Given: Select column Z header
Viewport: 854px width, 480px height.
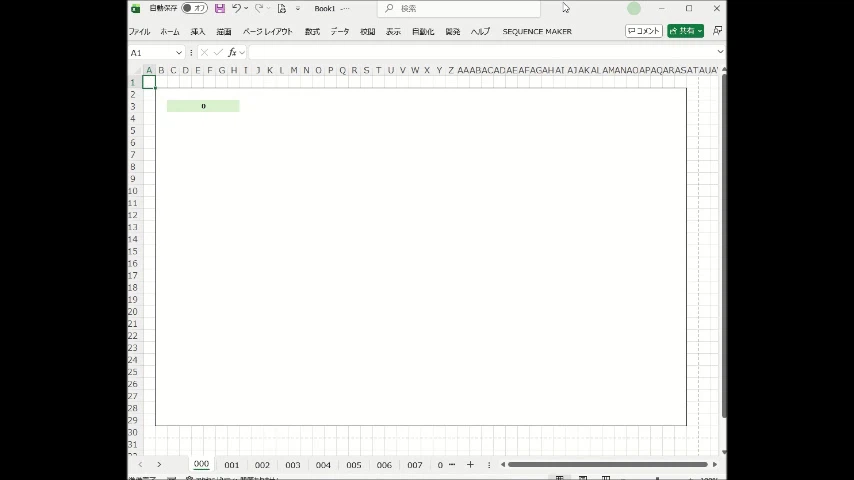Looking at the screenshot, I should (x=451, y=70).
